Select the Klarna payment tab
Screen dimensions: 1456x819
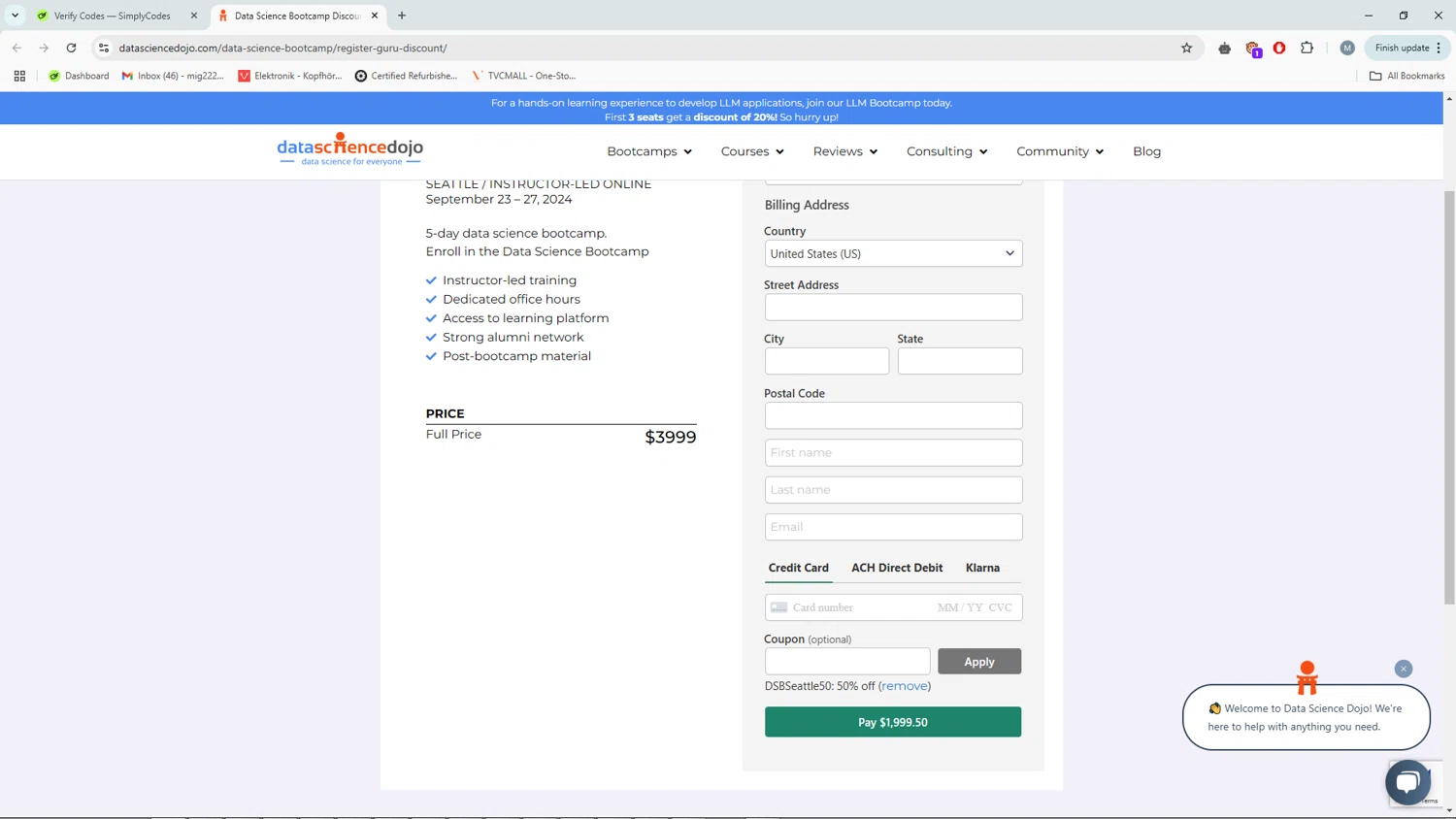(982, 568)
